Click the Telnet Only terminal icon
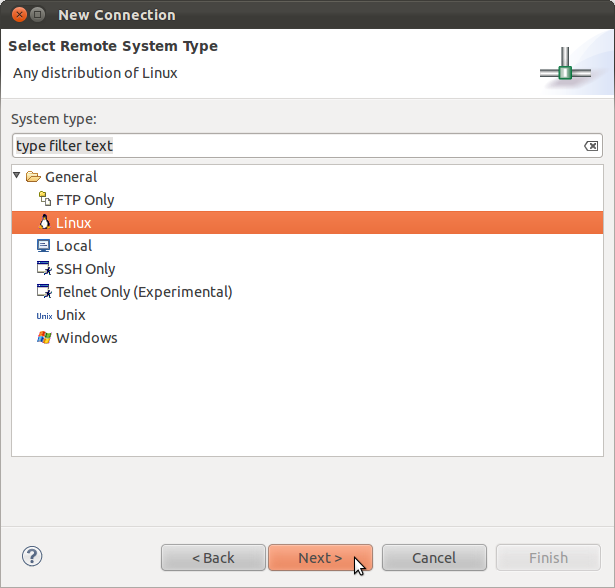This screenshot has height=588, width=615. click(44, 291)
